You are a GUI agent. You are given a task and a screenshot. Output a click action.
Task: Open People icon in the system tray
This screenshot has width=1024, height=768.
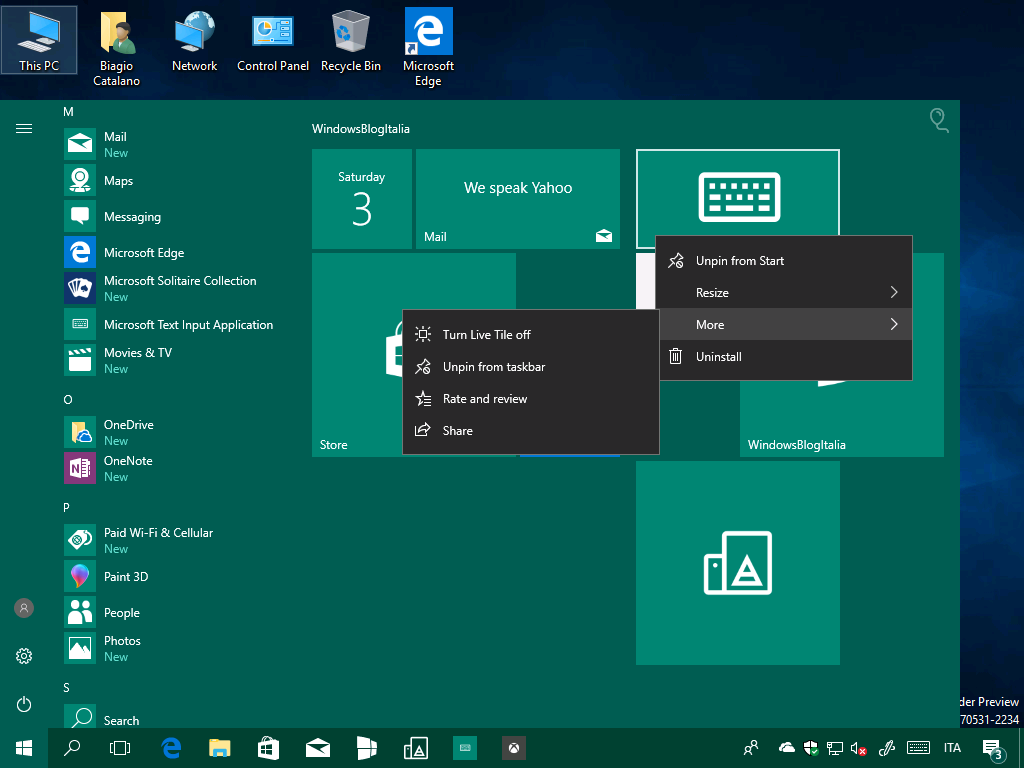click(751, 748)
